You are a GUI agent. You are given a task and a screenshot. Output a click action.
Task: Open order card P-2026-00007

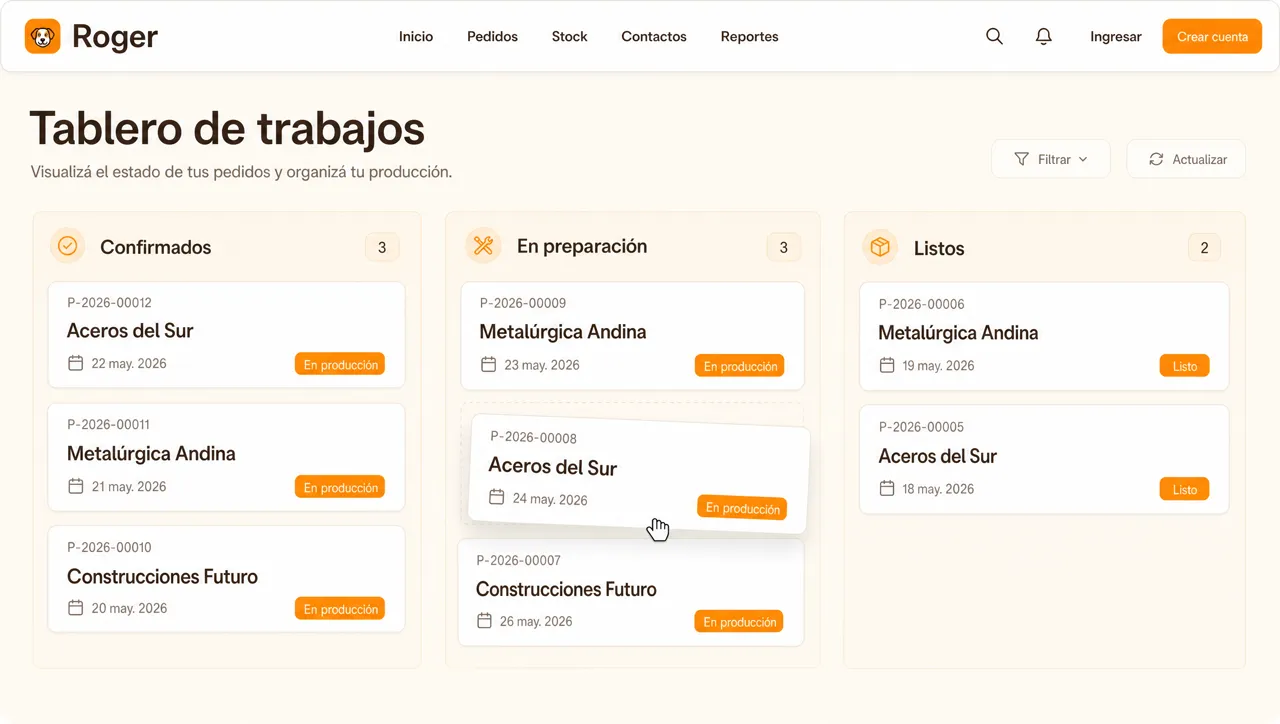(x=631, y=592)
